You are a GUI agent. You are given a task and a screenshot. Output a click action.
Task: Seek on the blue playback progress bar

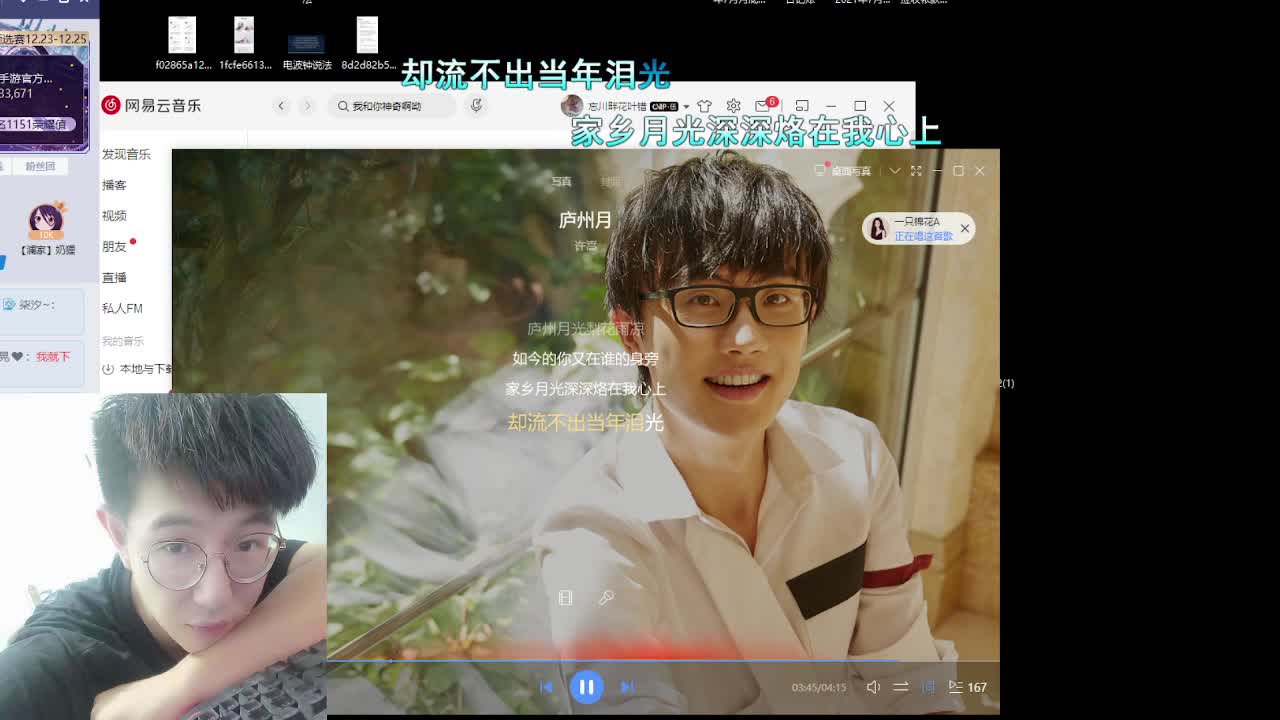pyautogui.click(x=663, y=660)
